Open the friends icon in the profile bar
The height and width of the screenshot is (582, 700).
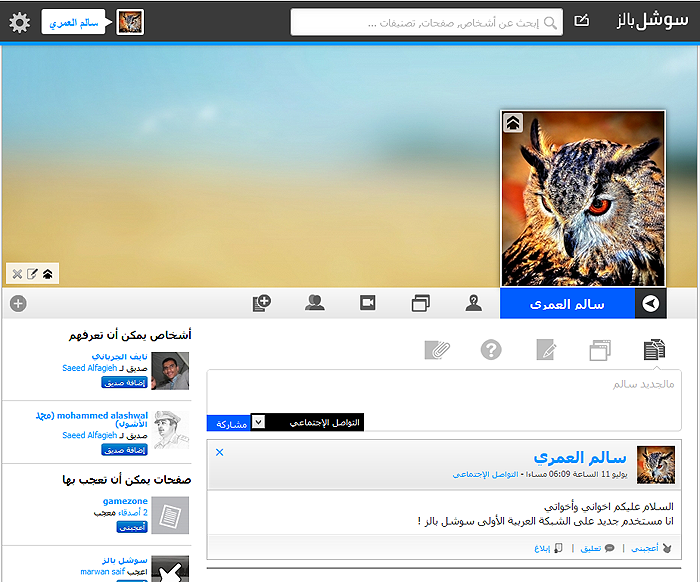pyautogui.click(x=315, y=303)
